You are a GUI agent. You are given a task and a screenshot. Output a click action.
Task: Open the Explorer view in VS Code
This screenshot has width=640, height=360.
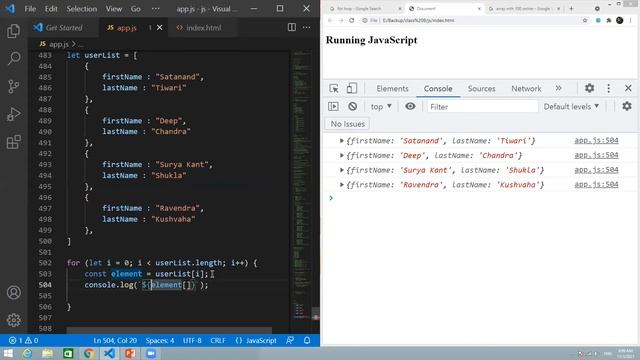[13, 31]
